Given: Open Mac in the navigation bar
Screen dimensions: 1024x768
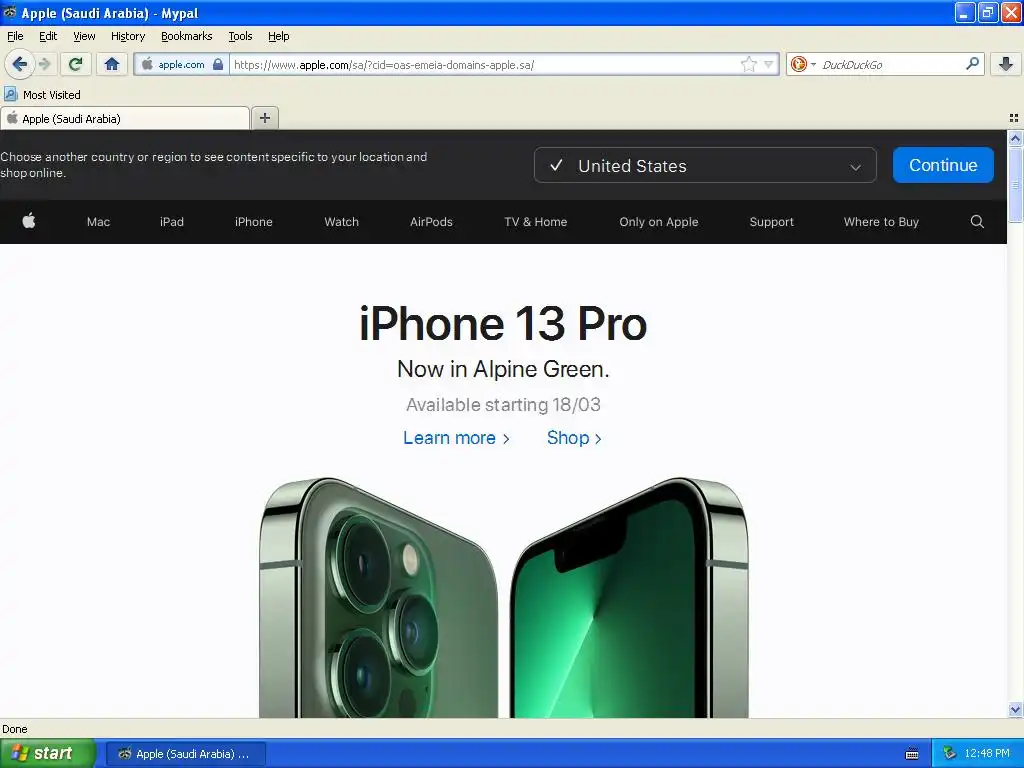Looking at the screenshot, I should pos(98,222).
